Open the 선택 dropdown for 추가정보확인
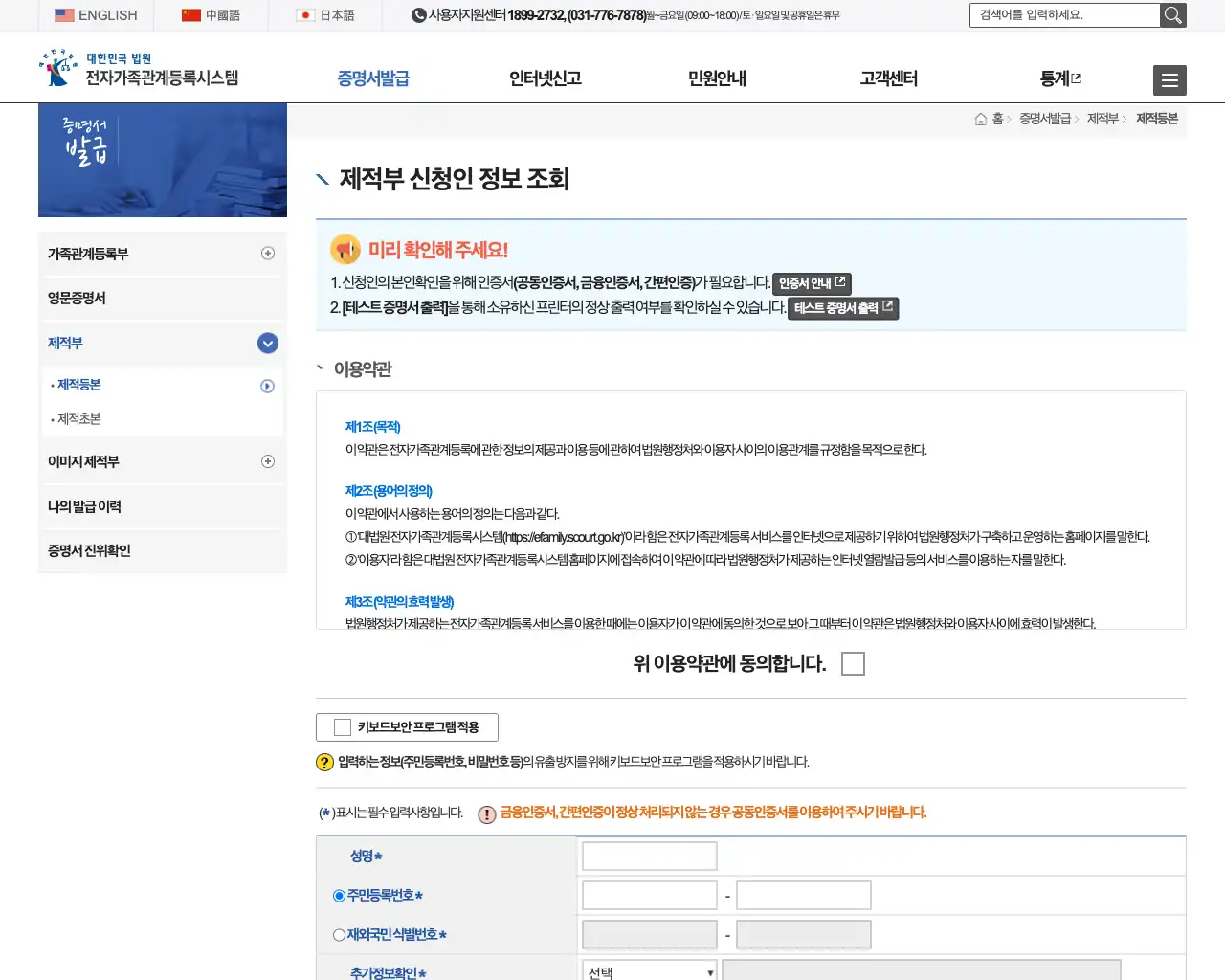The width and height of the screenshot is (1225, 980). tap(649, 970)
